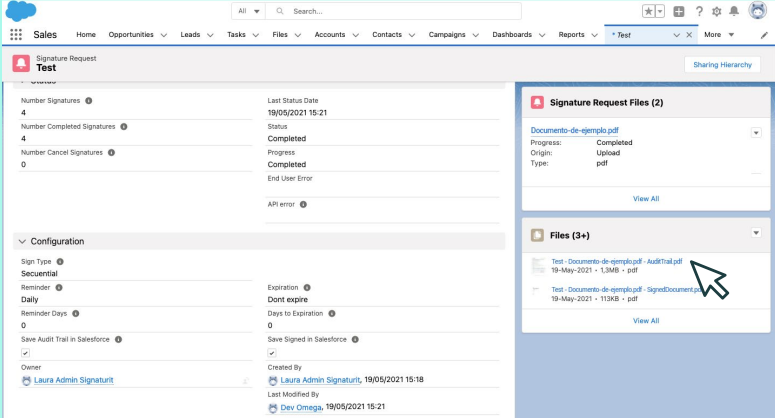
Task: Click the Signature Request Files panel icon
Action: tap(537, 102)
